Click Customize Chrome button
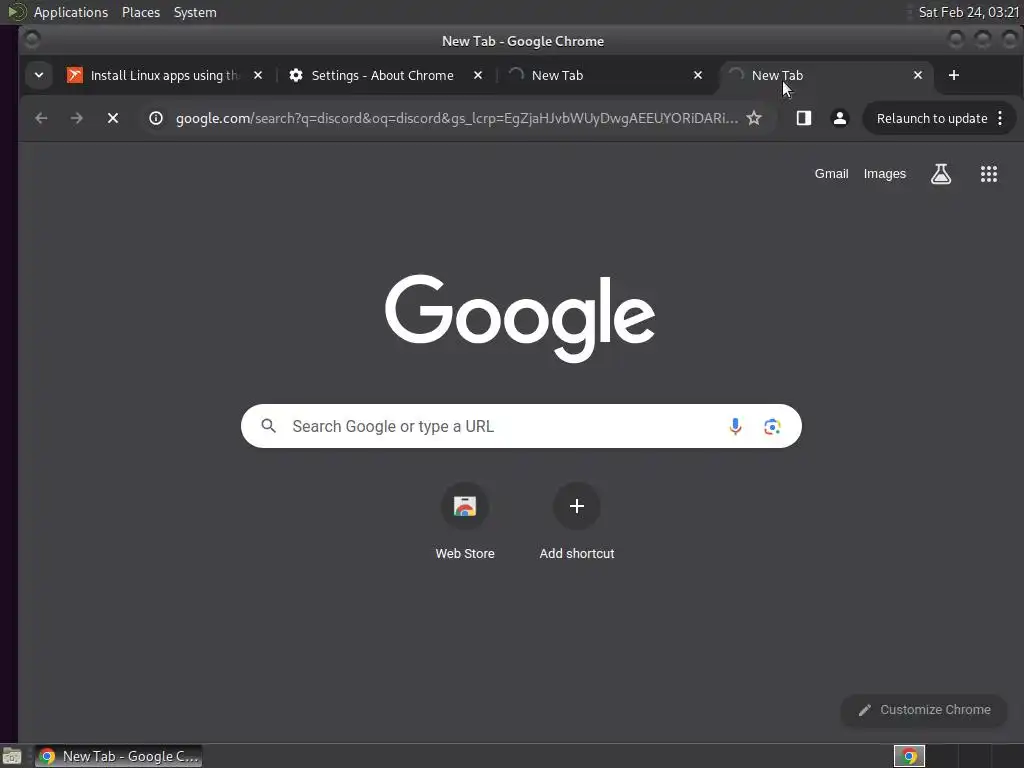This screenshot has height=768, width=1024. click(x=923, y=710)
